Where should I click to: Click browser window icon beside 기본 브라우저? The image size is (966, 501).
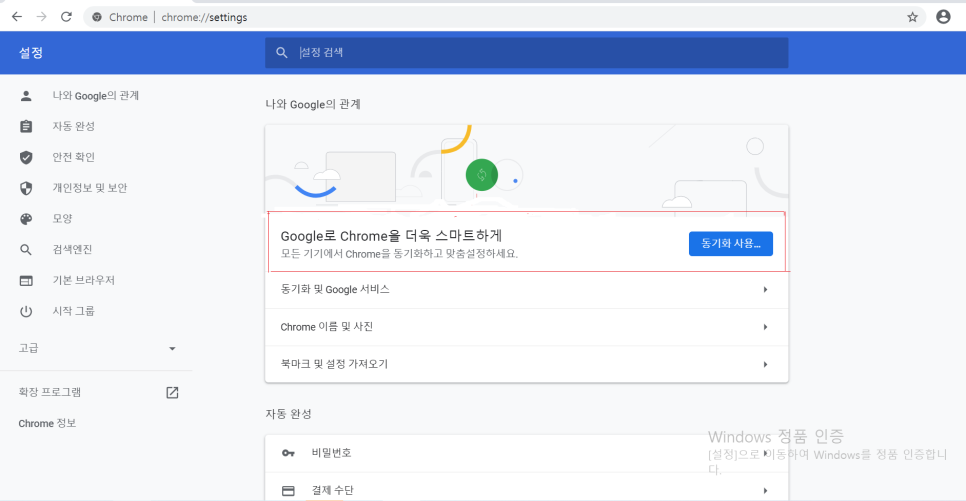(26, 280)
